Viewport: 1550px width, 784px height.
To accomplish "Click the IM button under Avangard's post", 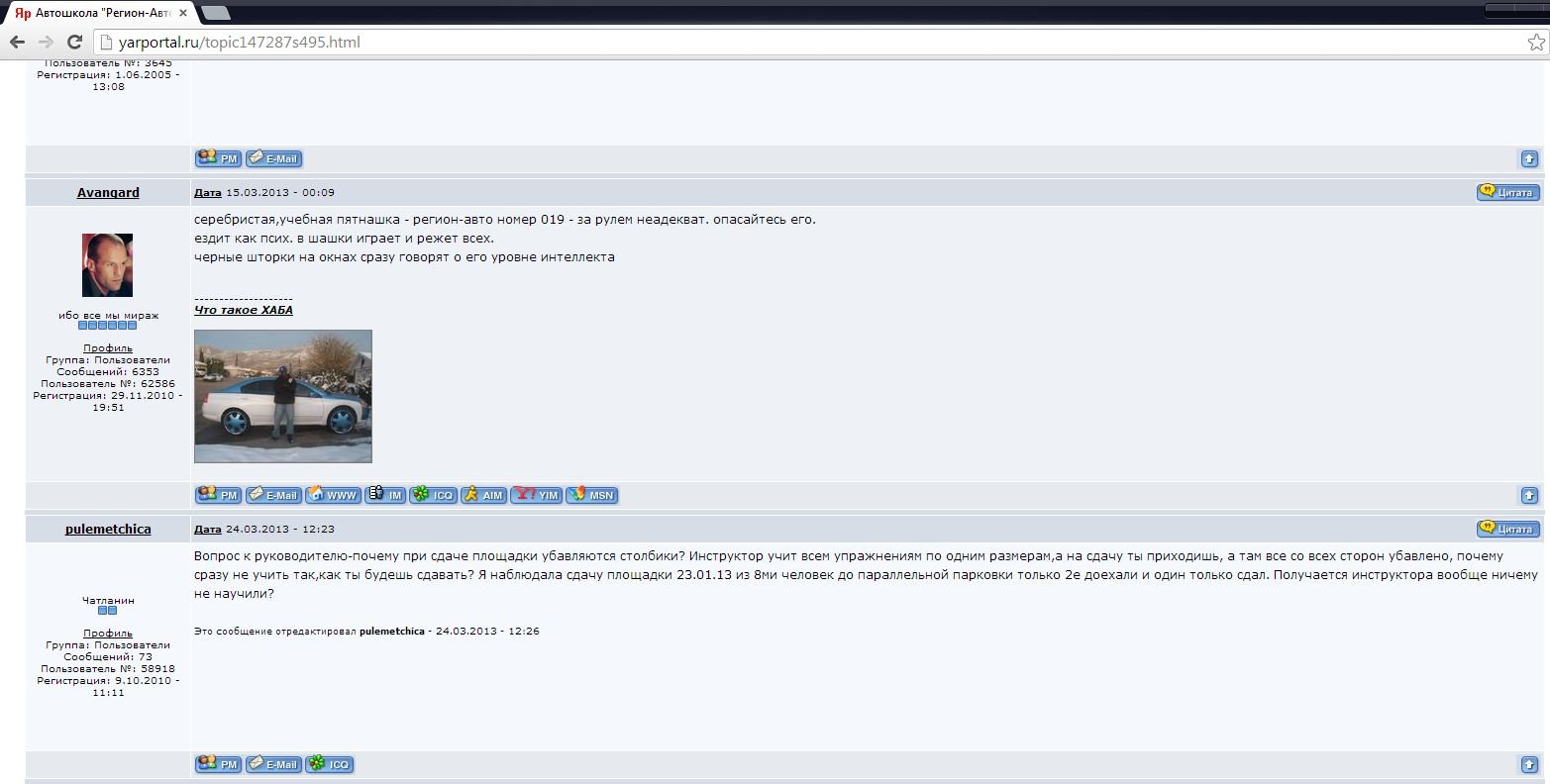I will [385, 495].
